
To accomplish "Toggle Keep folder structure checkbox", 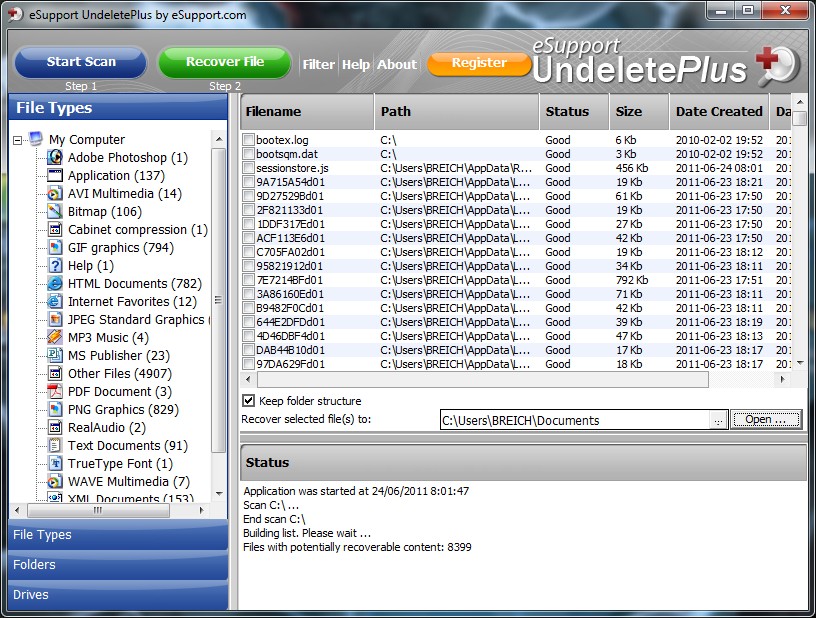I will (249, 401).
